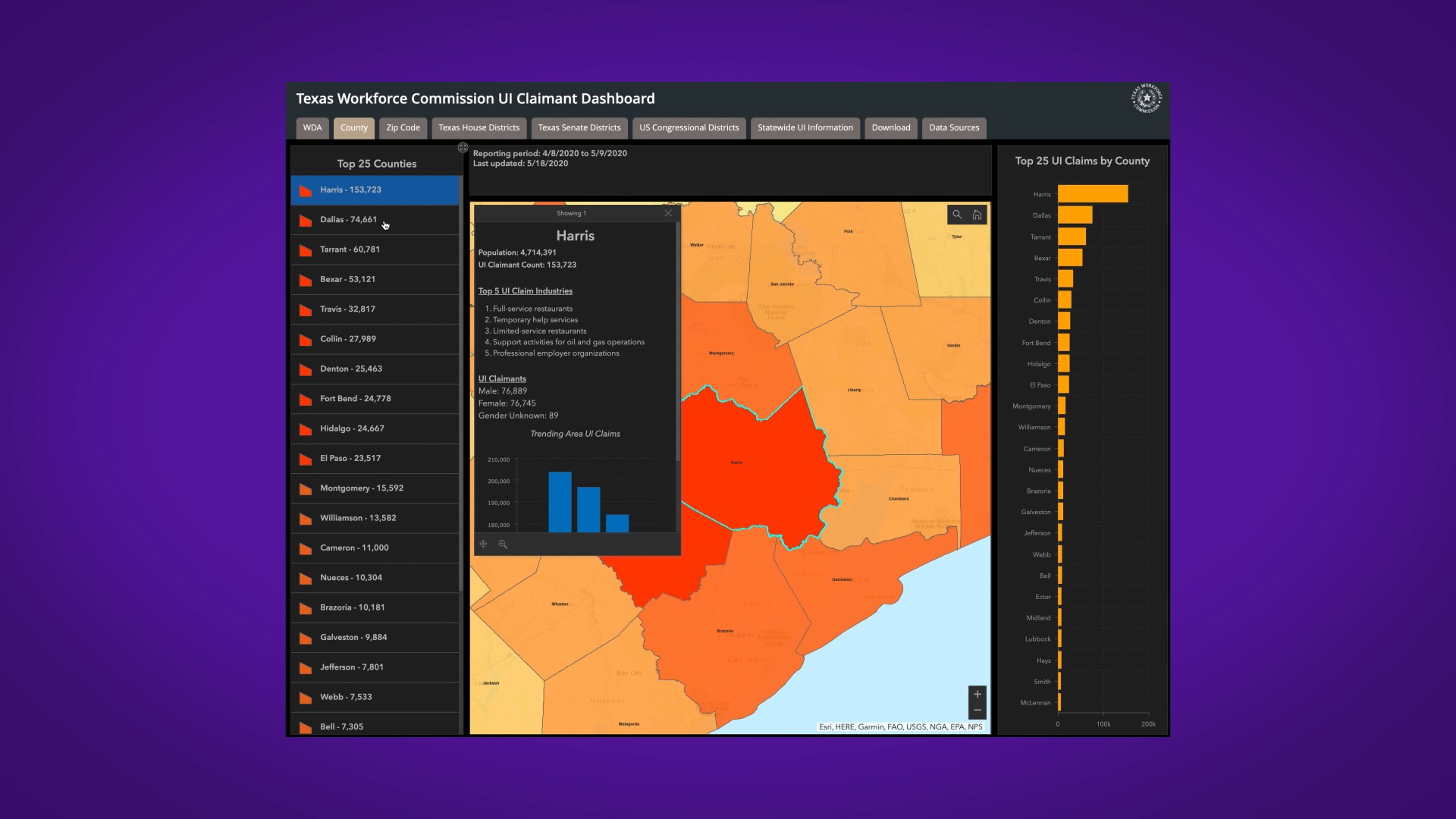Click the Data Sources button
Image resolution: width=1456 pixels, height=819 pixels.
pos(953,127)
